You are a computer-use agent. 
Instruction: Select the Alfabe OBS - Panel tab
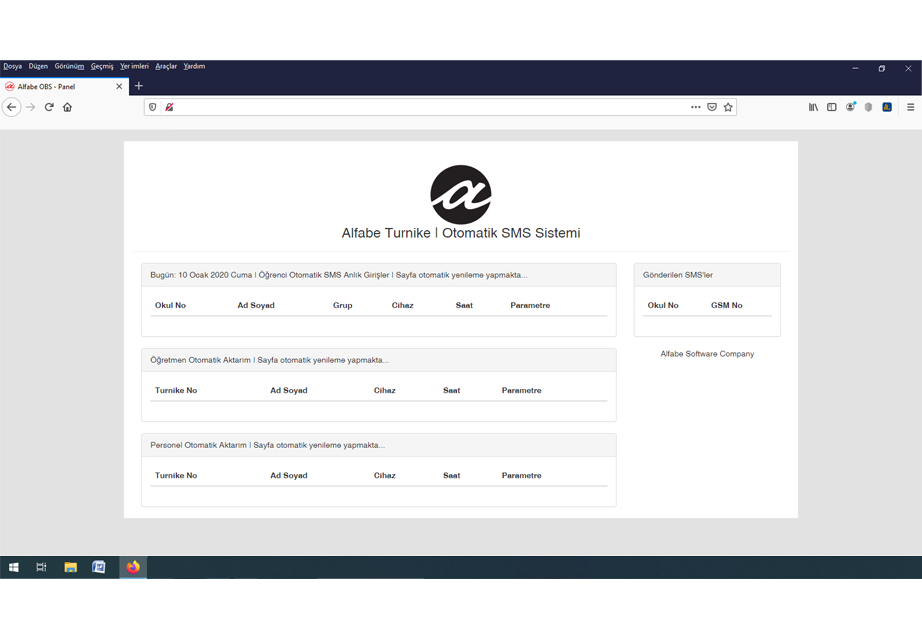click(x=64, y=86)
